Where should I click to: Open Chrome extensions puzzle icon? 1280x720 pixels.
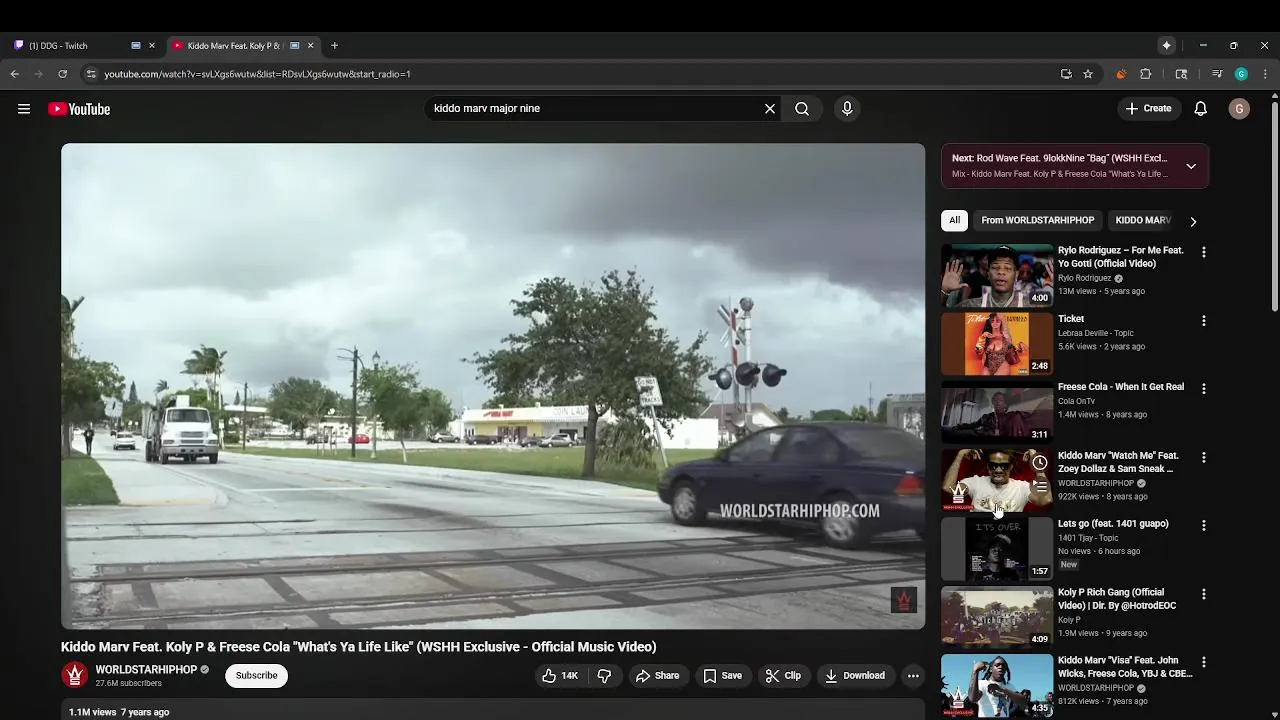point(1146,74)
